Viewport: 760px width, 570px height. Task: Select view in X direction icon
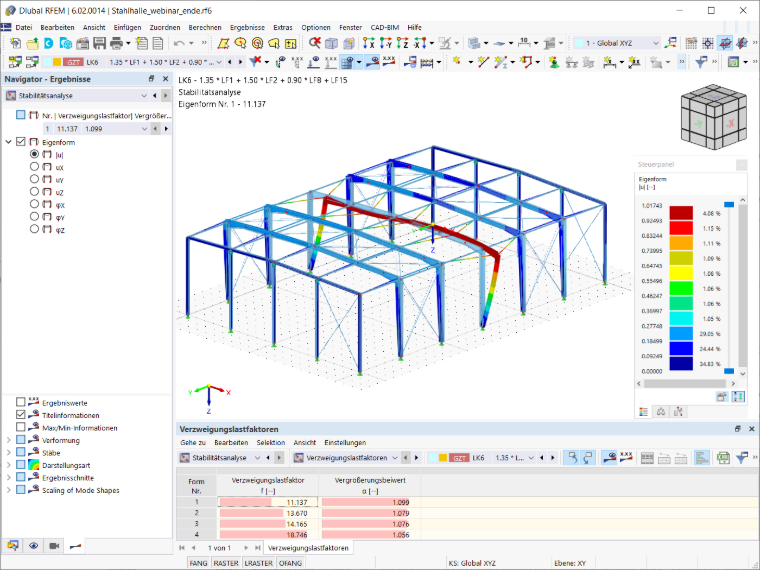pyautogui.click(x=369, y=43)
